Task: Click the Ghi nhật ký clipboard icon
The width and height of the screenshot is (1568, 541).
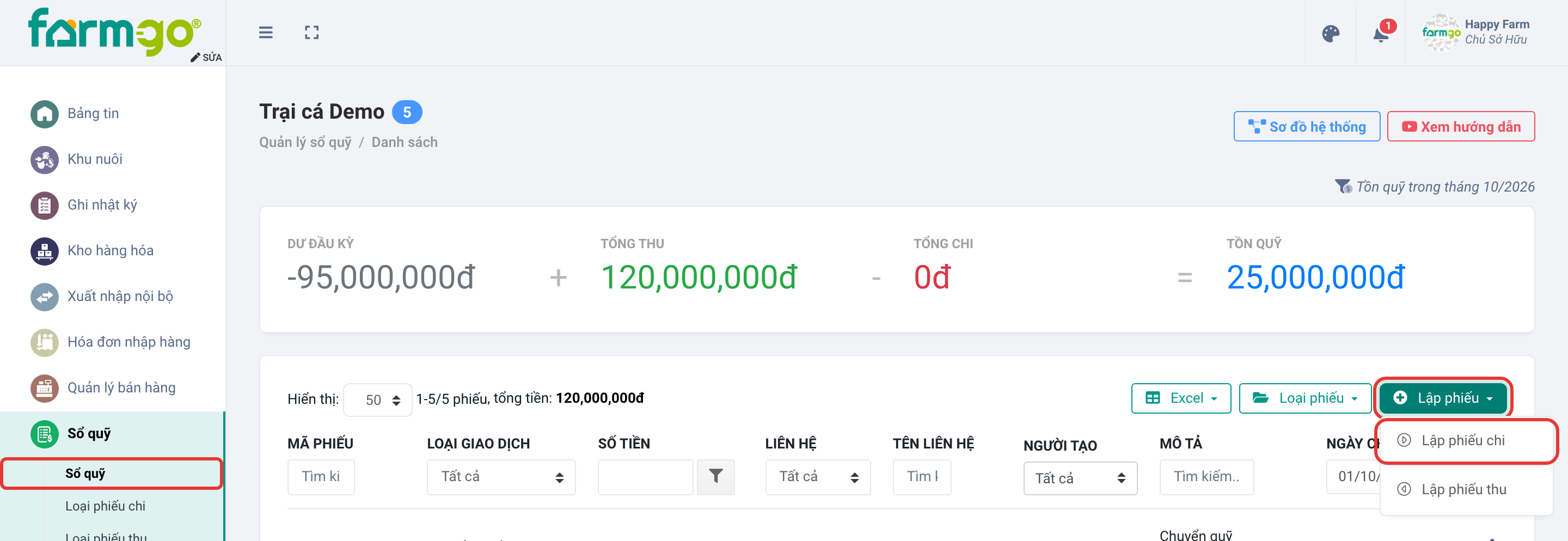Action: 45,205
